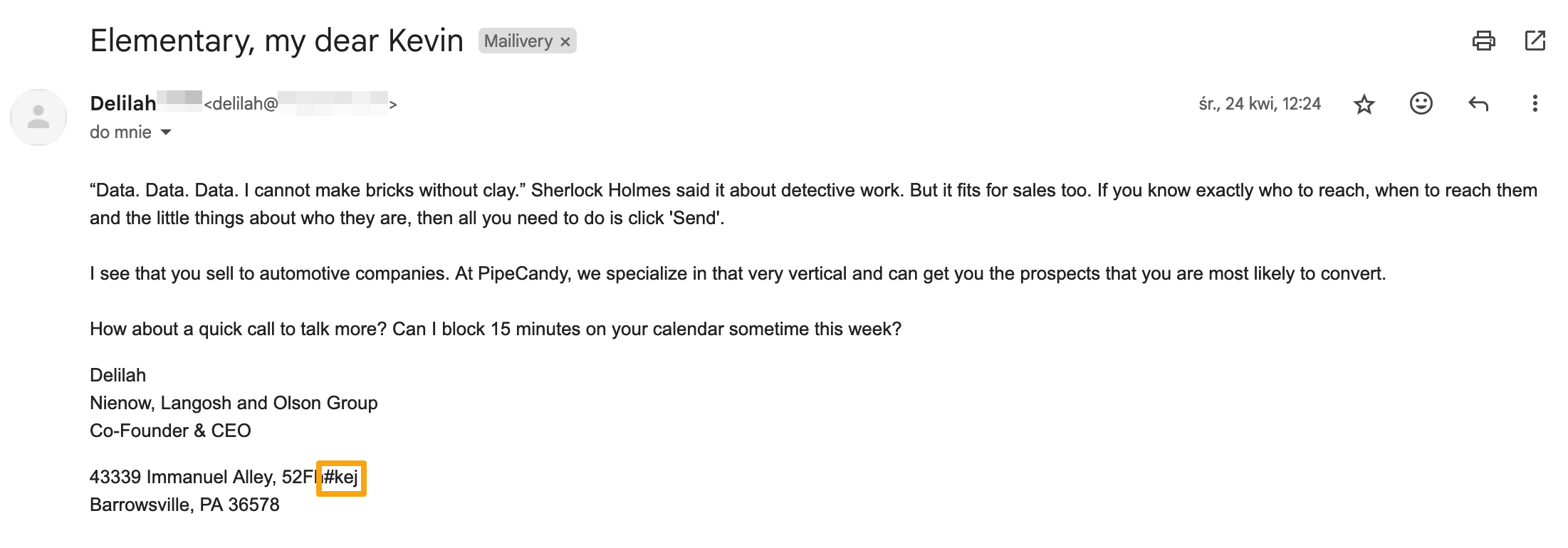The image size is (1568, 548).
Task: Reply to Delilah's email
Action: [1478, 104]
